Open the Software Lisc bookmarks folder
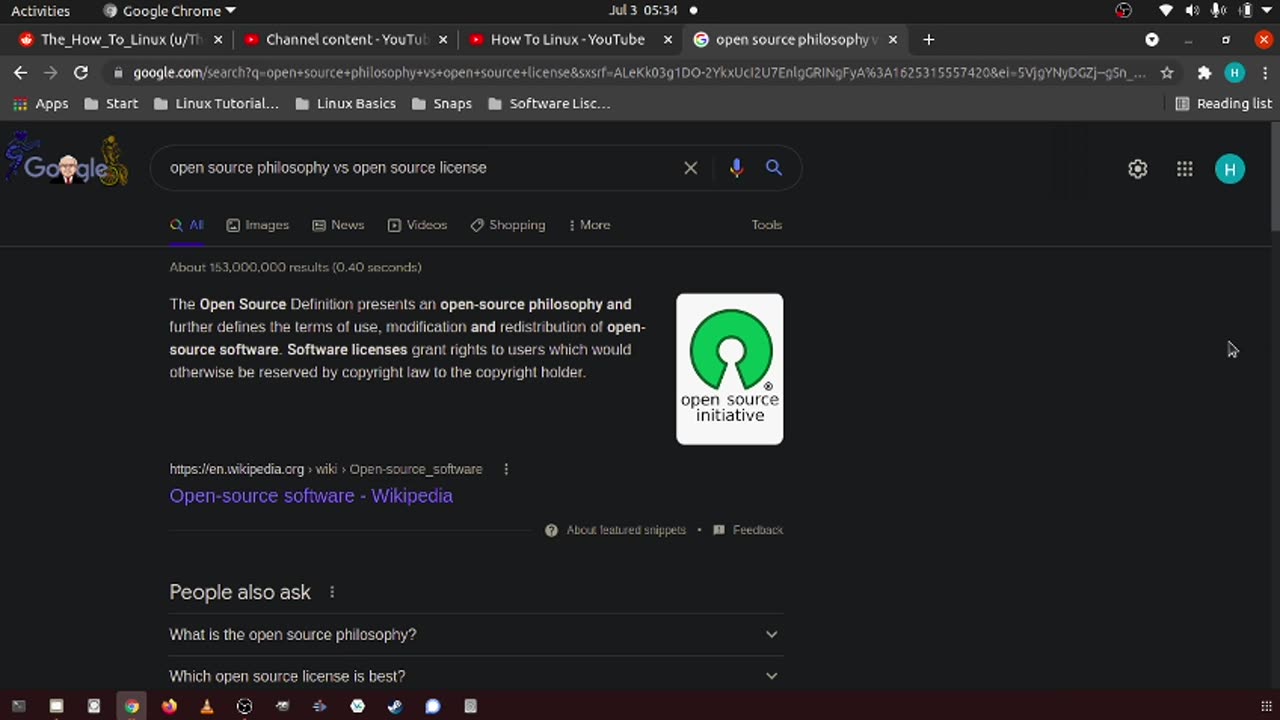The height and width of the screenshot is (720, 1280). [x=549, y=103]
